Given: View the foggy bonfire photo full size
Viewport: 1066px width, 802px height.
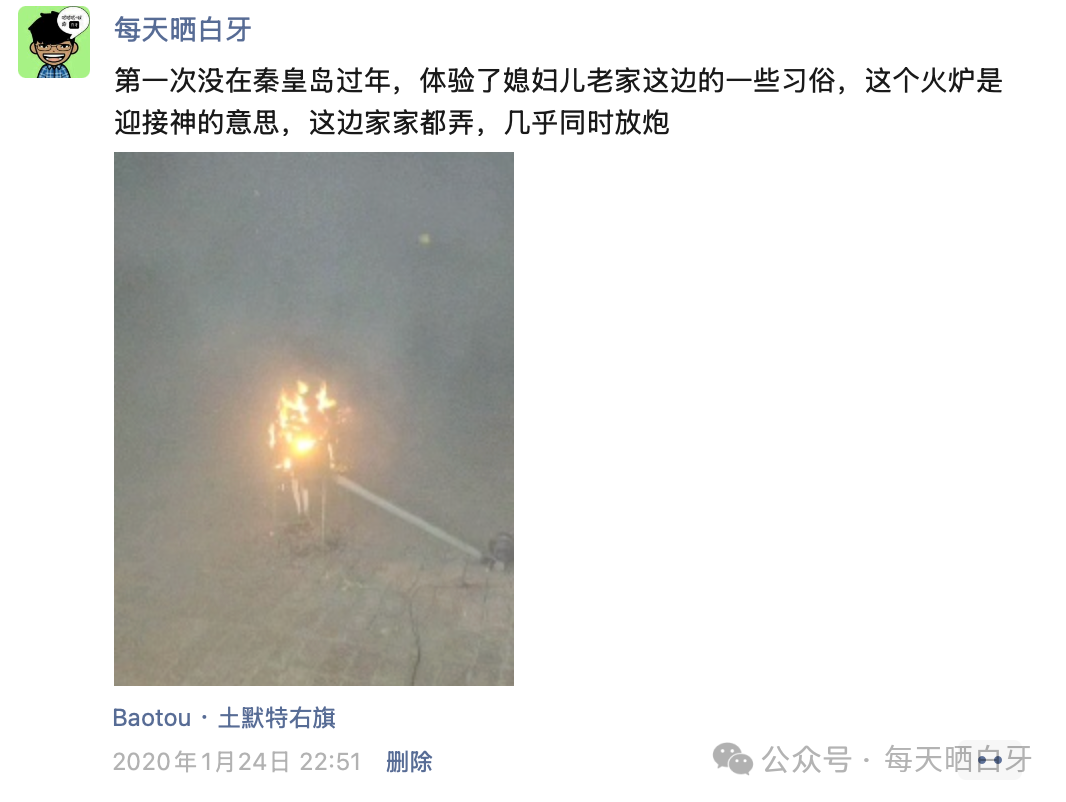Looking at the screenshot, I should [313, 419].
